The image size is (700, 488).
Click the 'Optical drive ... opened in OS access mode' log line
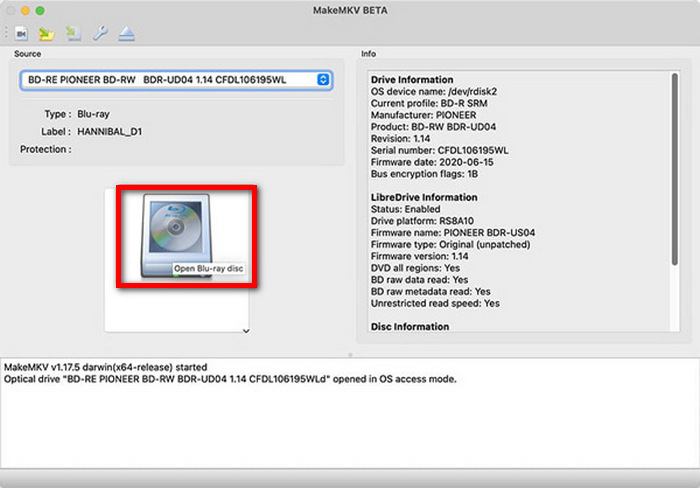click(230, 379)
